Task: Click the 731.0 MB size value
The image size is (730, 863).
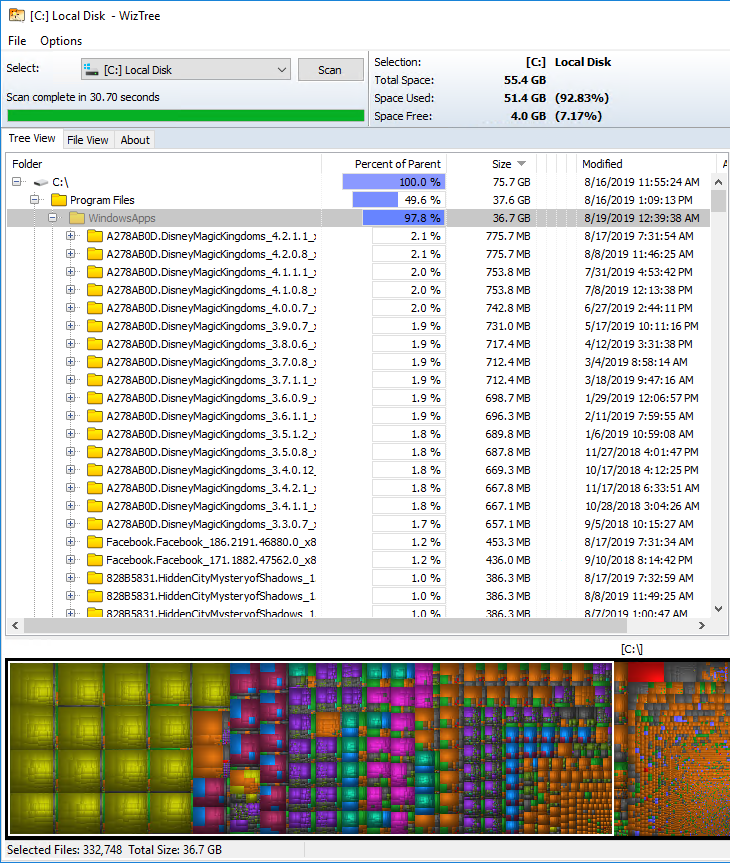Action: point(508,326)
